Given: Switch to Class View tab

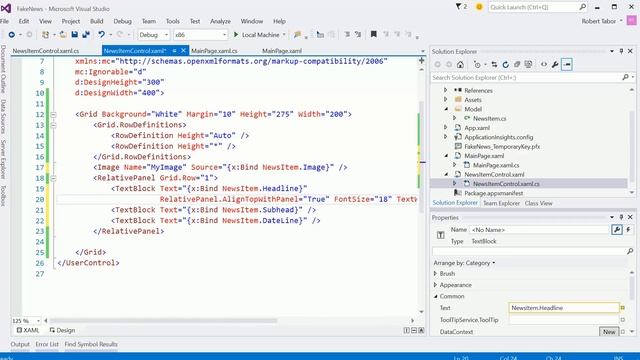Looking at the screenshot, I should [x=538, y=203].
